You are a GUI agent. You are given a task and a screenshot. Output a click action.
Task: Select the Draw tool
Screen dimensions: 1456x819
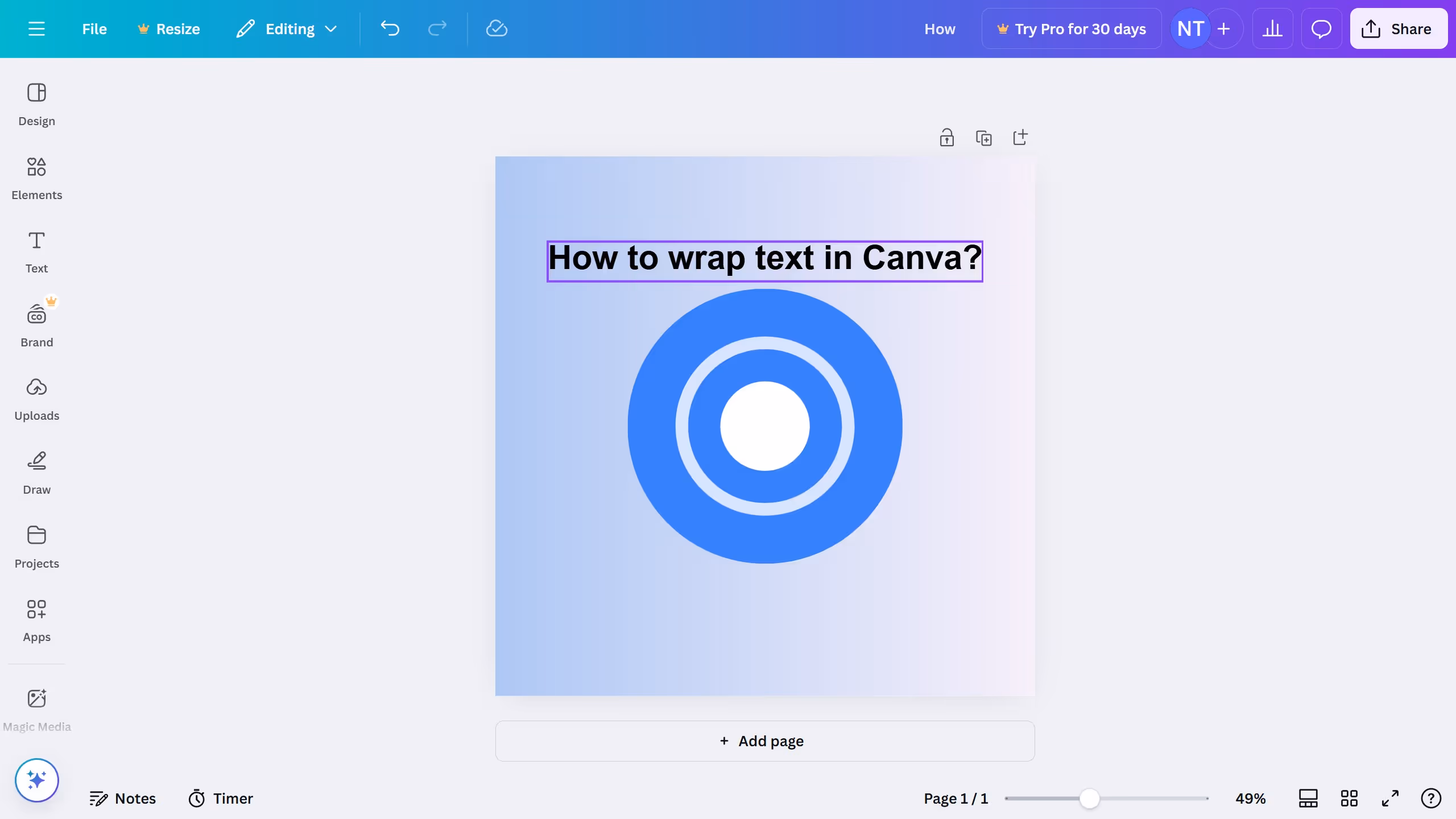[36, 473]
